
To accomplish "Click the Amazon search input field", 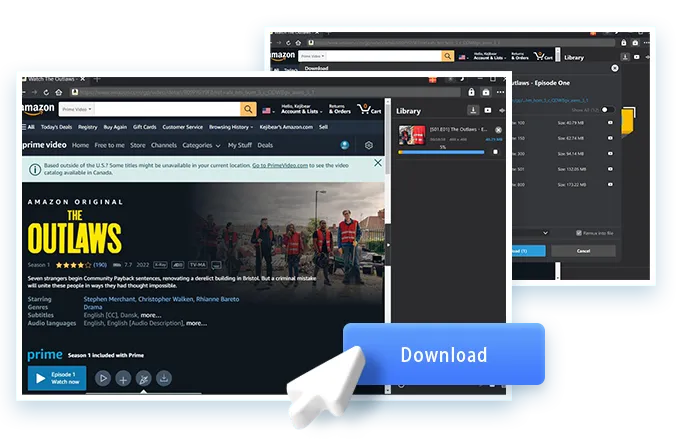I will click(167, 109).
